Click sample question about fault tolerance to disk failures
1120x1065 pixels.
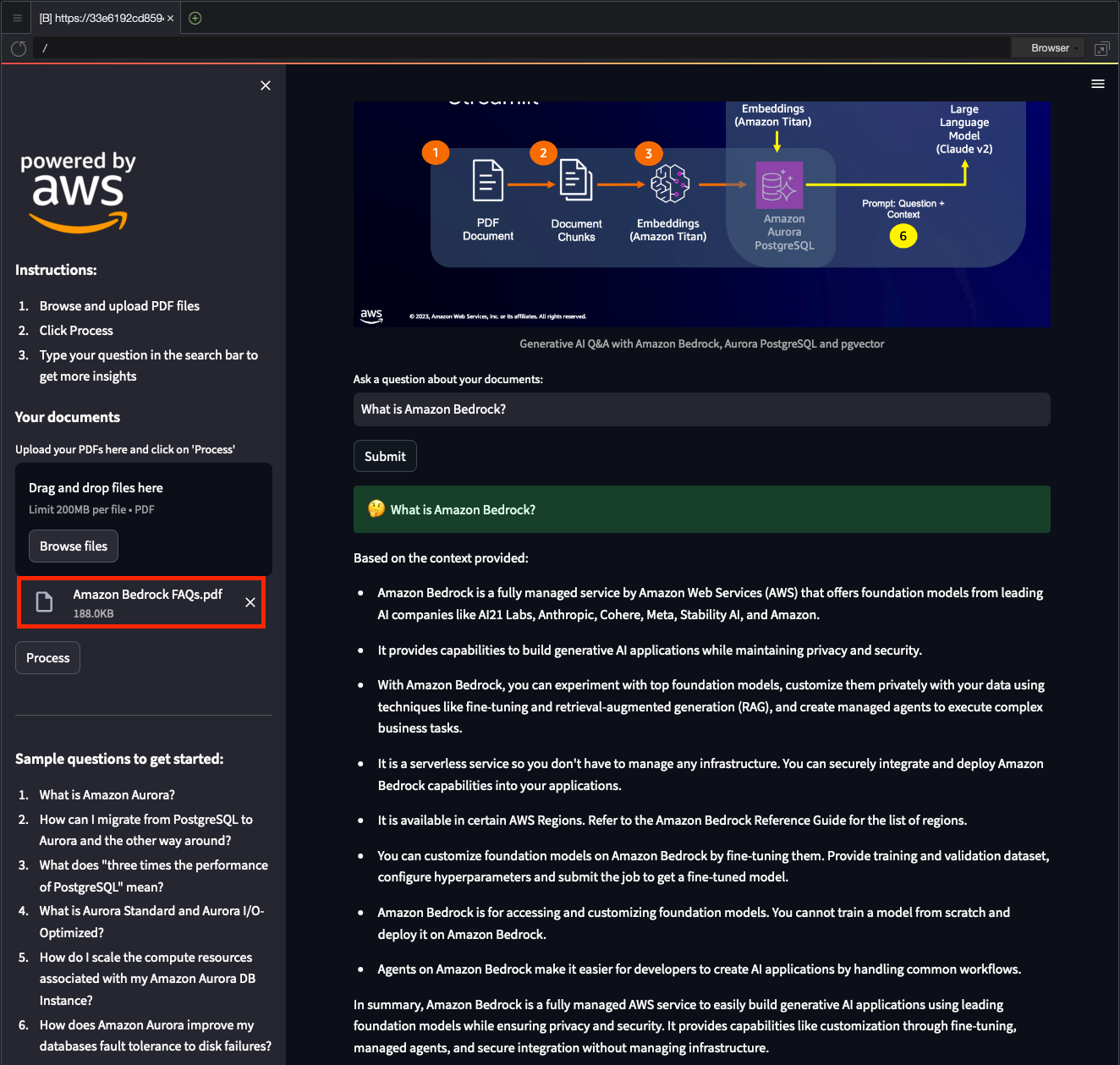[x=156, y=1035]
